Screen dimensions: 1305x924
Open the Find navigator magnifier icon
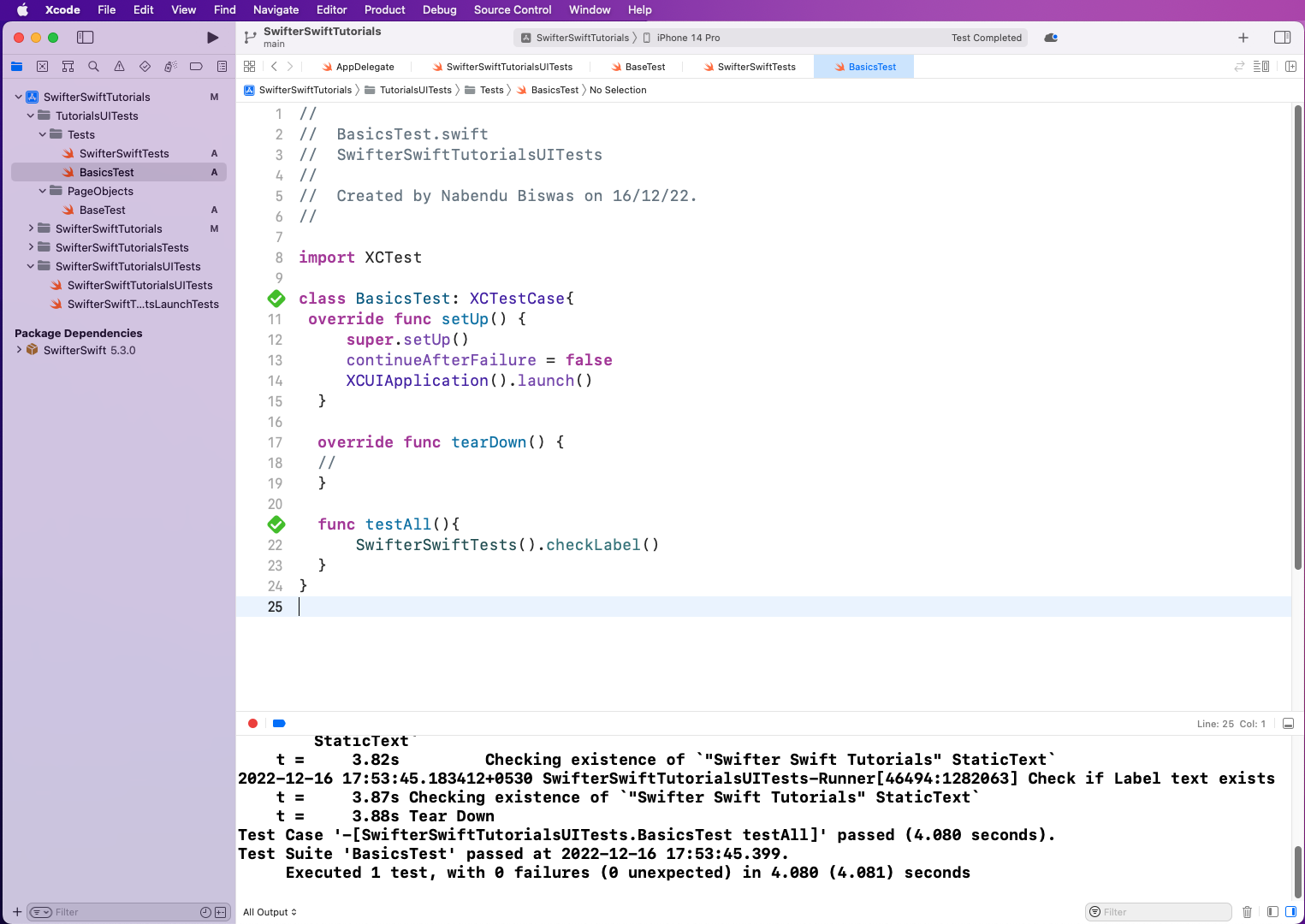[93, 67]
